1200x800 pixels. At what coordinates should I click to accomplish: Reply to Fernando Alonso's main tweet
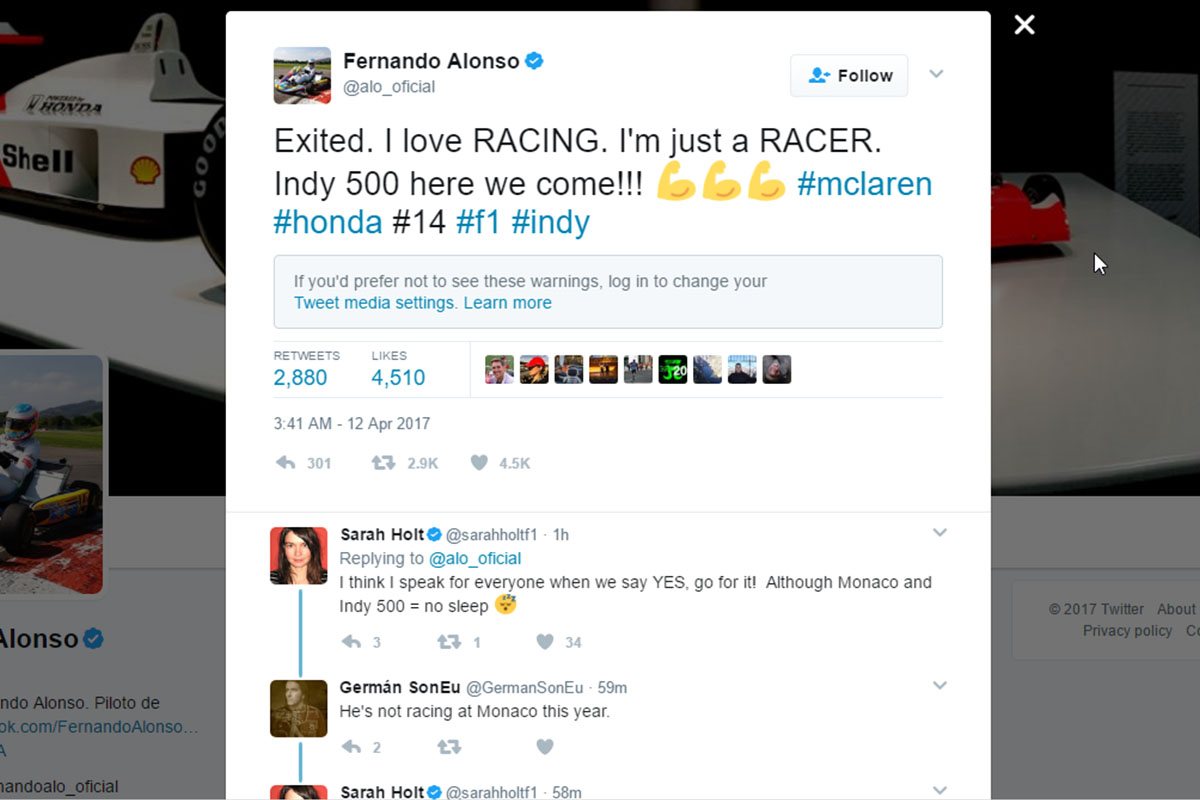pos(286,463)
